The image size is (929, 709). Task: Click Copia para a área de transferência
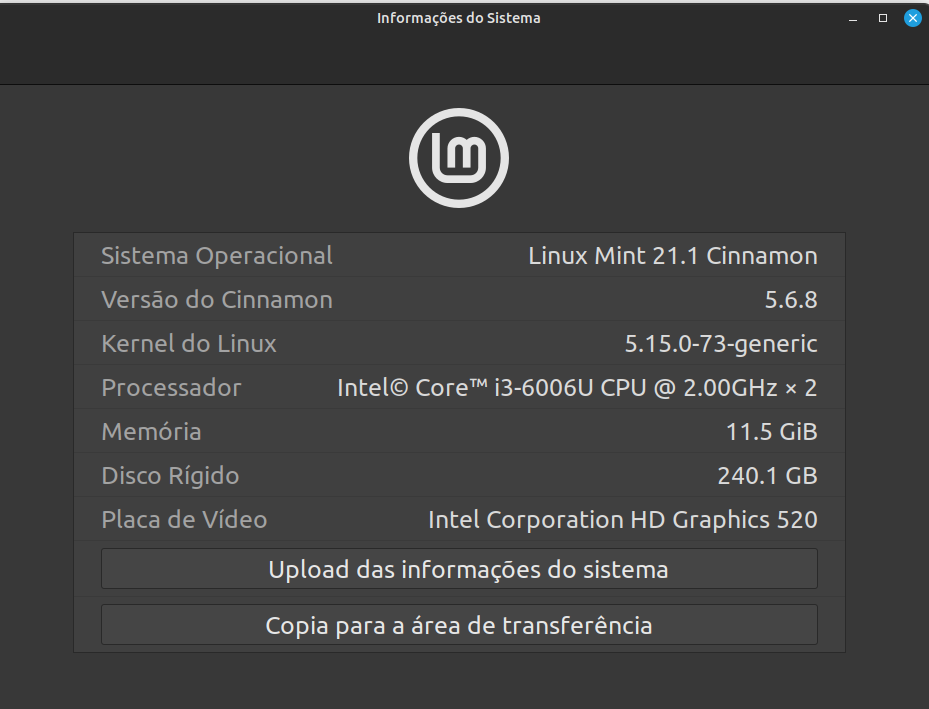(459, 625)
